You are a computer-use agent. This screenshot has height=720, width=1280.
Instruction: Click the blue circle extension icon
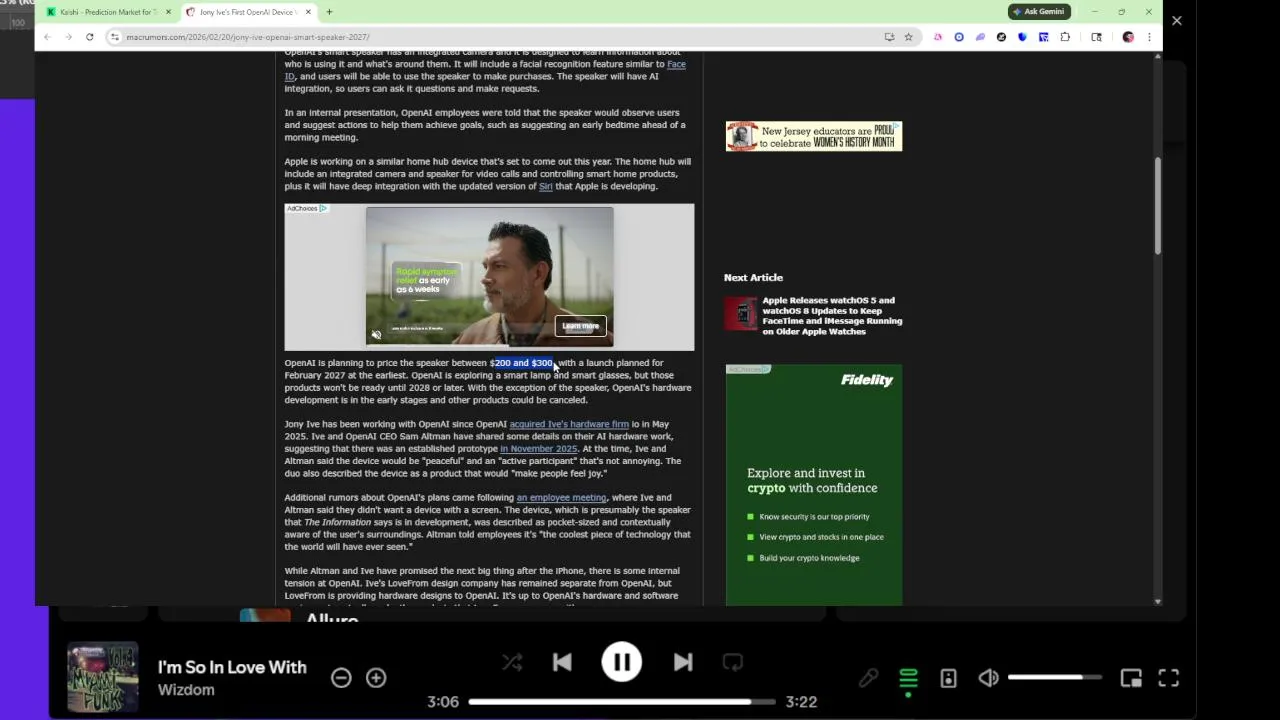tap(958, 37)
